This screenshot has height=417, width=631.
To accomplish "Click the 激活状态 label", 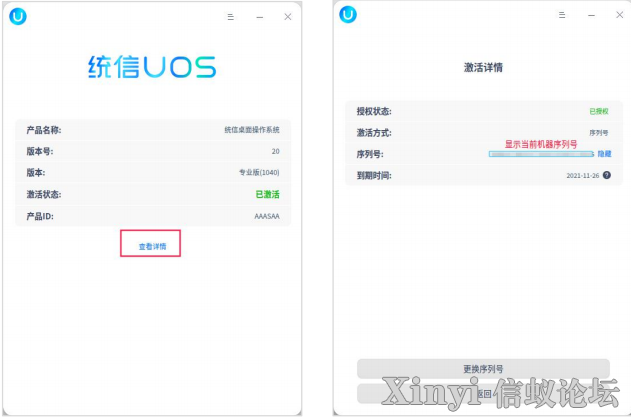I will [x=44, y=194].
